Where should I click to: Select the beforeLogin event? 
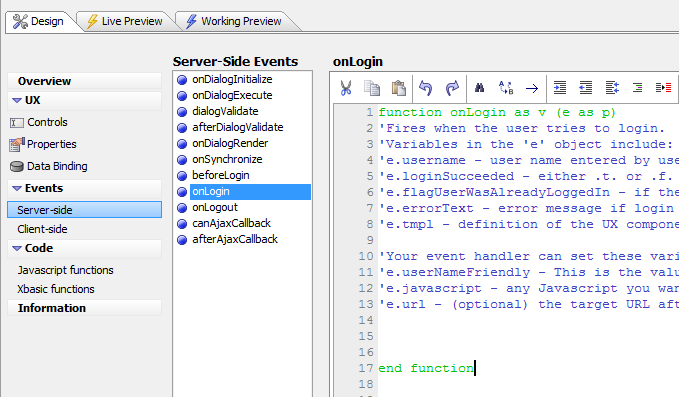pos(221,176)
